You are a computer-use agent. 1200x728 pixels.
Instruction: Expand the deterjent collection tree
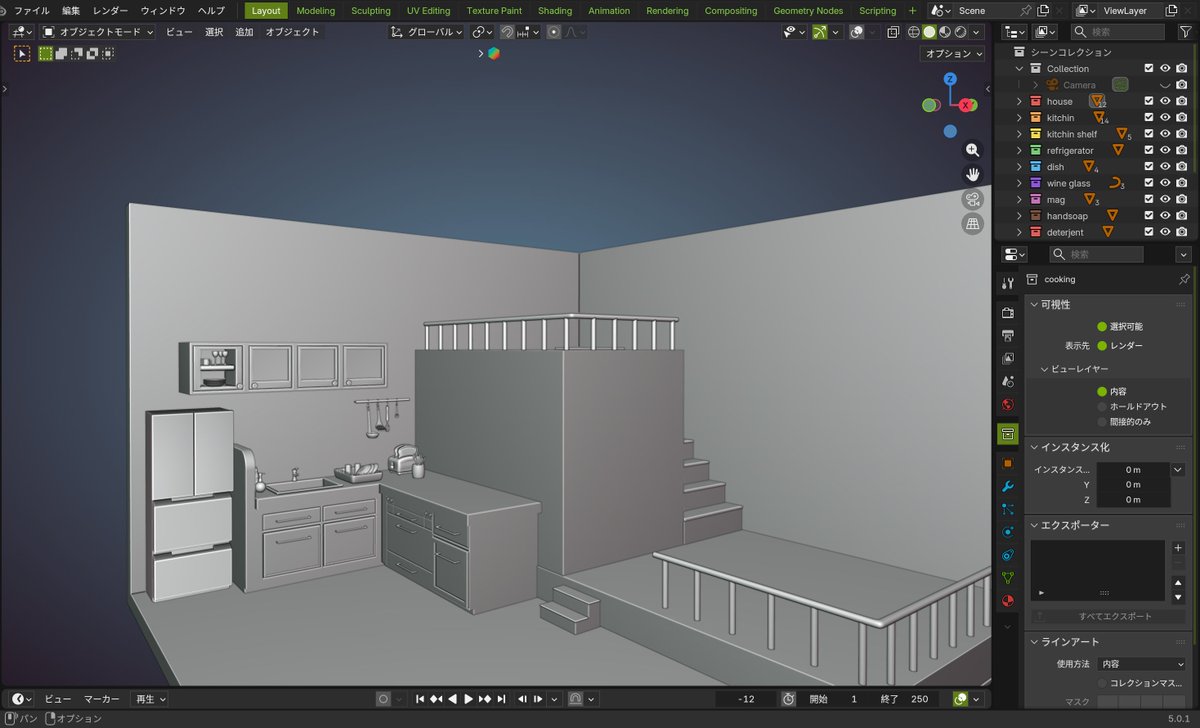pos(1020,232)
